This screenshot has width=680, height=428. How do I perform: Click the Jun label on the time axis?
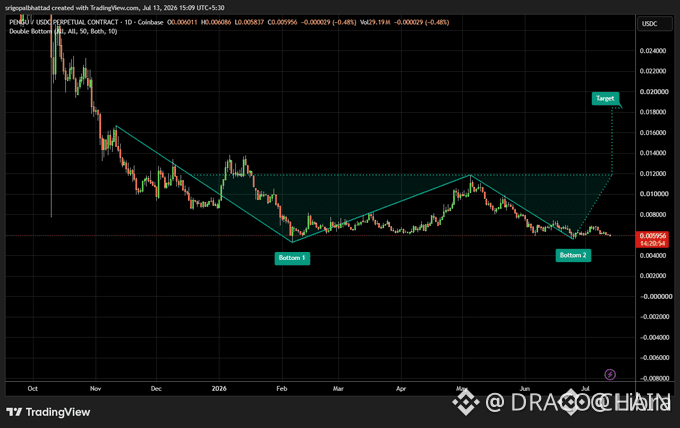pos(525,389)
